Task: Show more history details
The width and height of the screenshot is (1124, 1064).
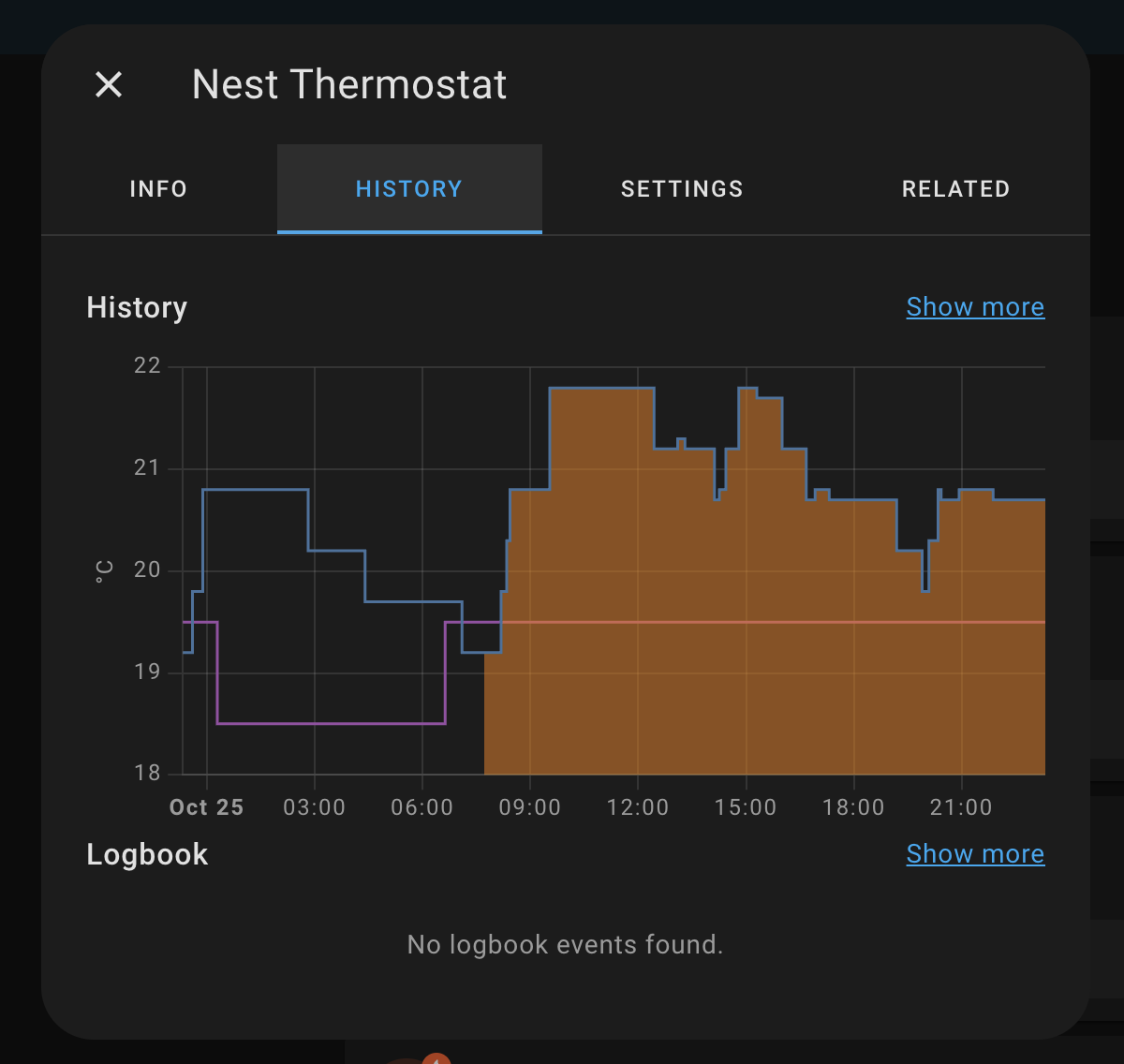Action: 975,306
